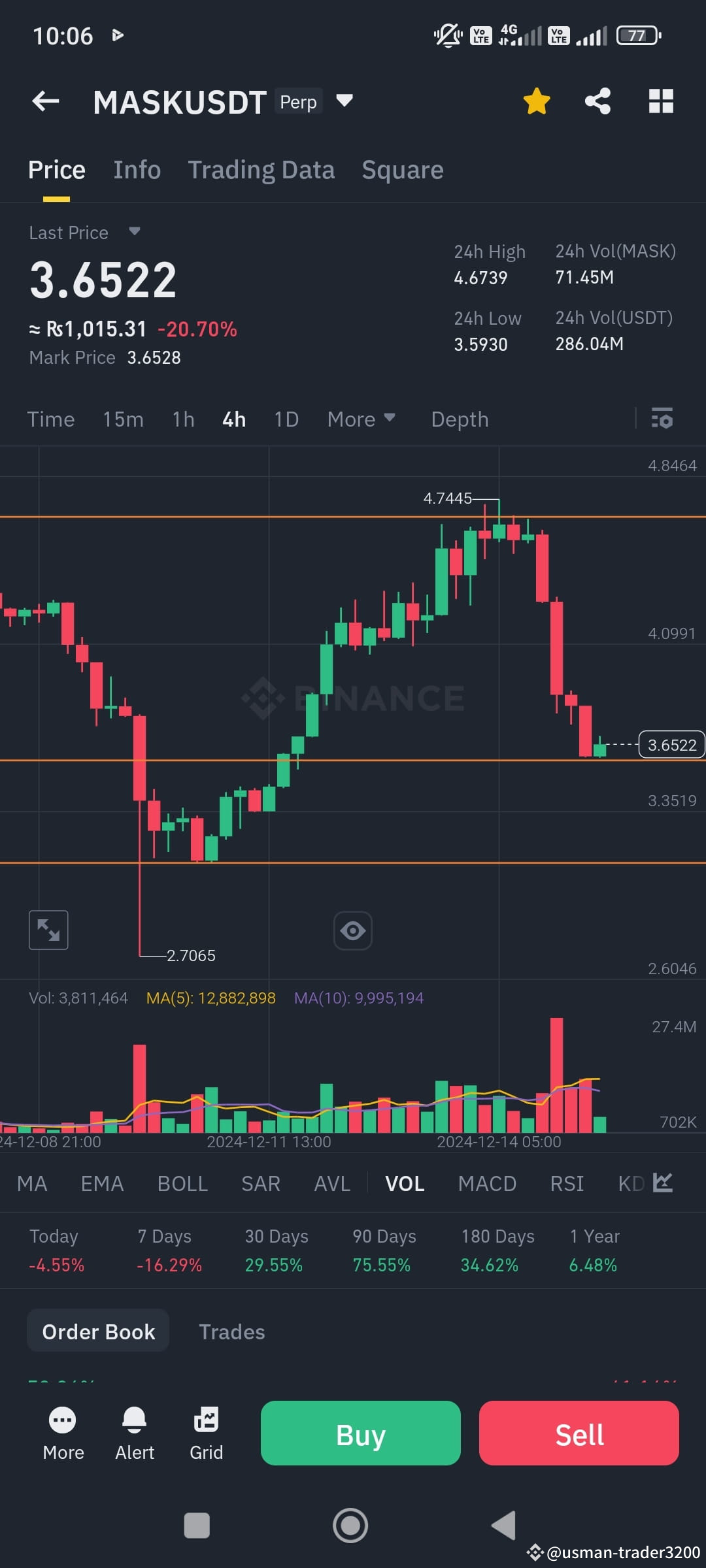This screenshot has height=1568, width=706.
Task: Open the layout grid menu top right
Action: pos(660,101)
